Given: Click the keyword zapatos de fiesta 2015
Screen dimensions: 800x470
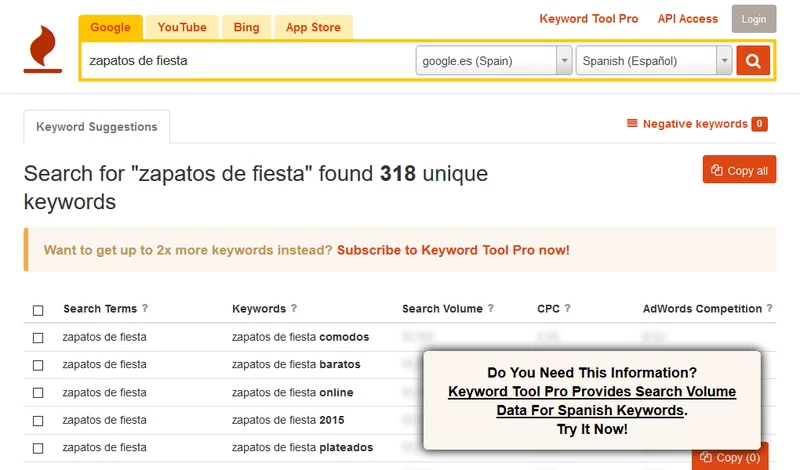Looking at the screenshot, I should tap(288, 420).
